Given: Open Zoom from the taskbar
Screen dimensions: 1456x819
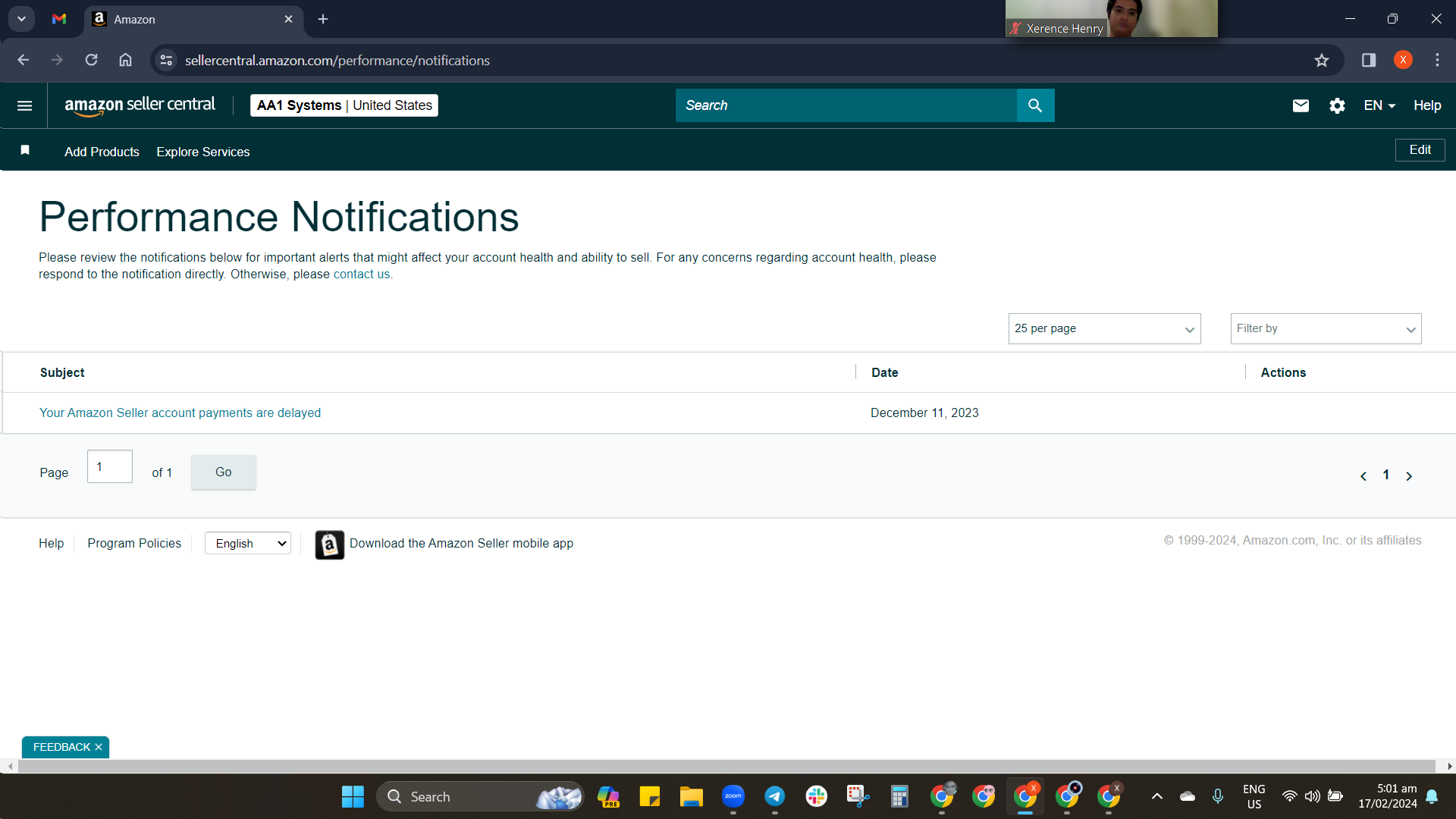Looking at the screenshot, I should pos(733,796).
